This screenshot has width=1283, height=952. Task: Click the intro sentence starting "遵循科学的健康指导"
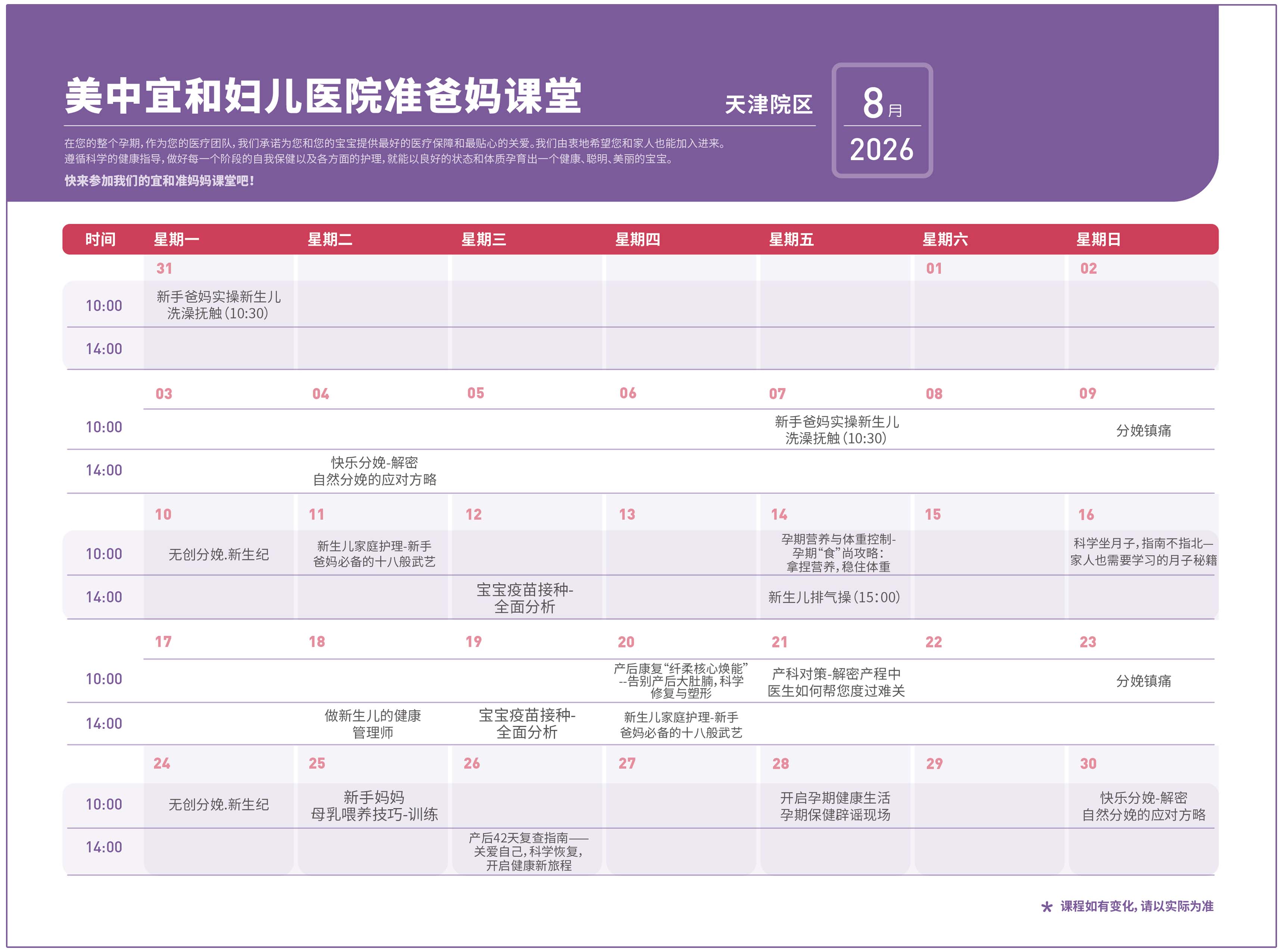point(369,159)
